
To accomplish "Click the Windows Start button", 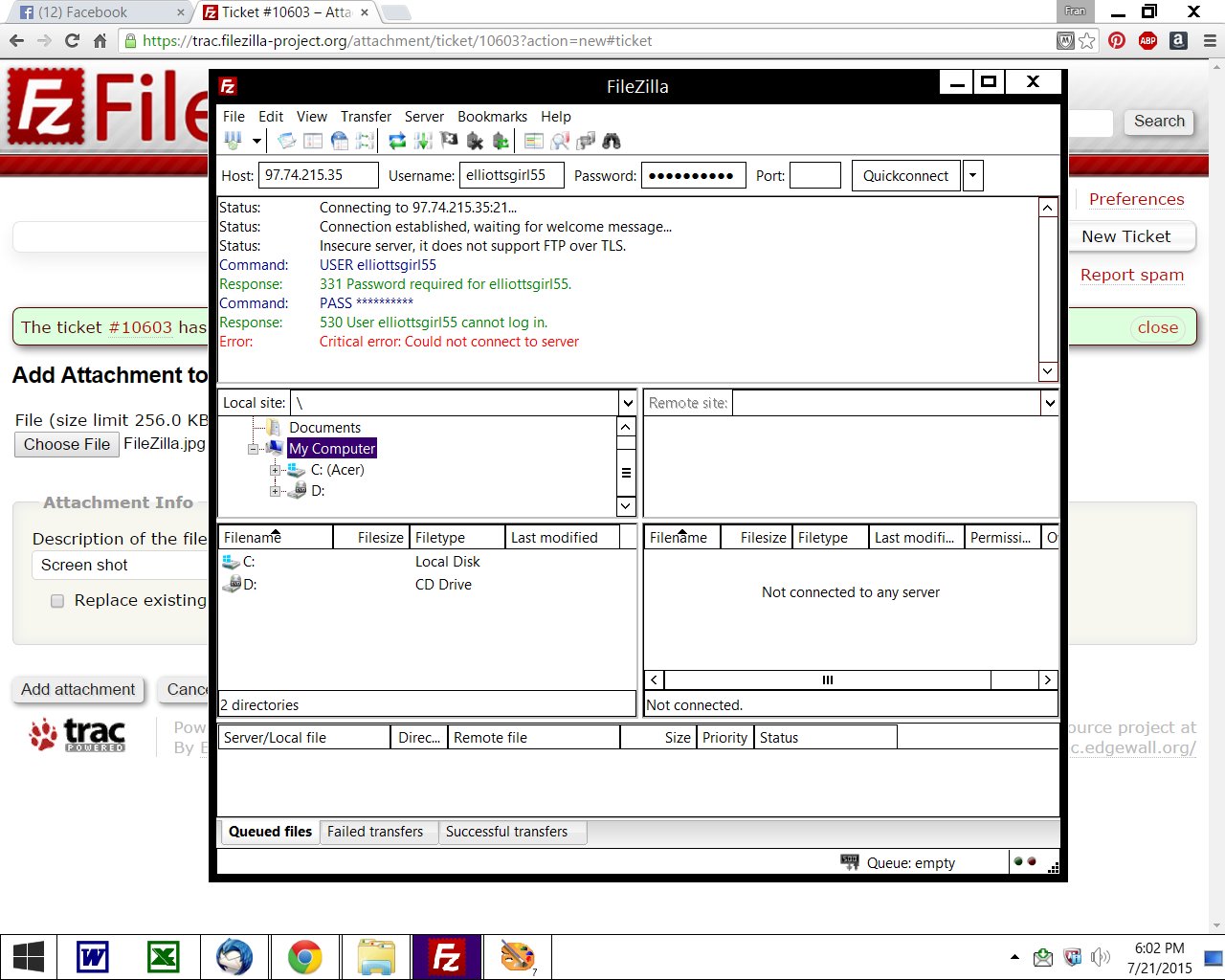I will pyautogui.click(x=28, y=957).
